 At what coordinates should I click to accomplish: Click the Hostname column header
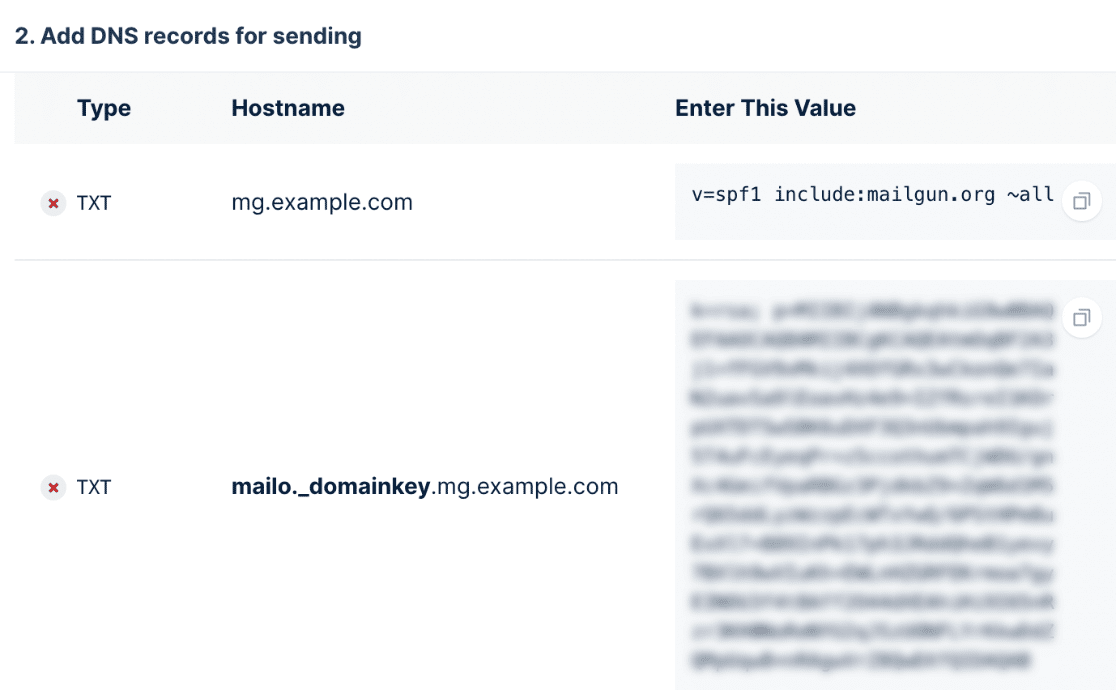pos(288,108)
